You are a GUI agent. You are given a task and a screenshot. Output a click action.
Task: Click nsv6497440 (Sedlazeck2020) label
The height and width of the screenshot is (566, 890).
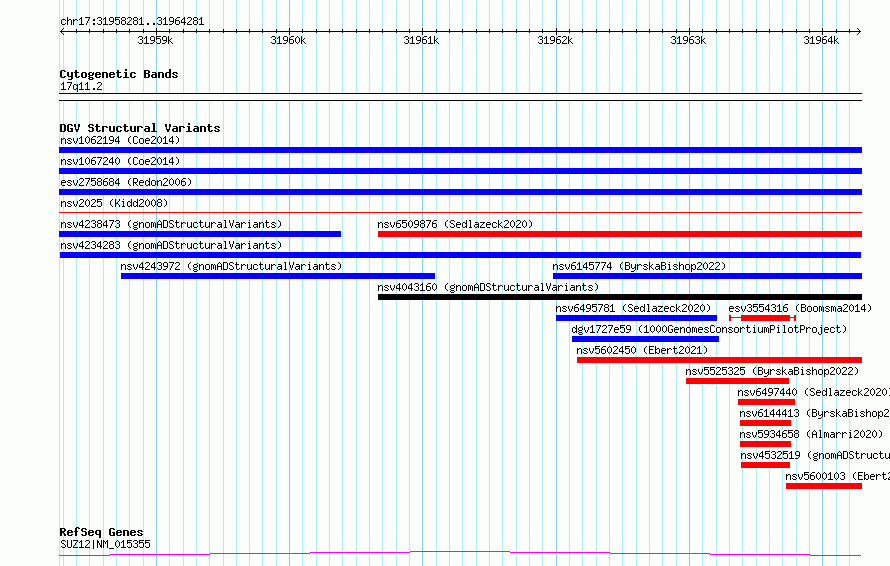(x=813, y=392)
